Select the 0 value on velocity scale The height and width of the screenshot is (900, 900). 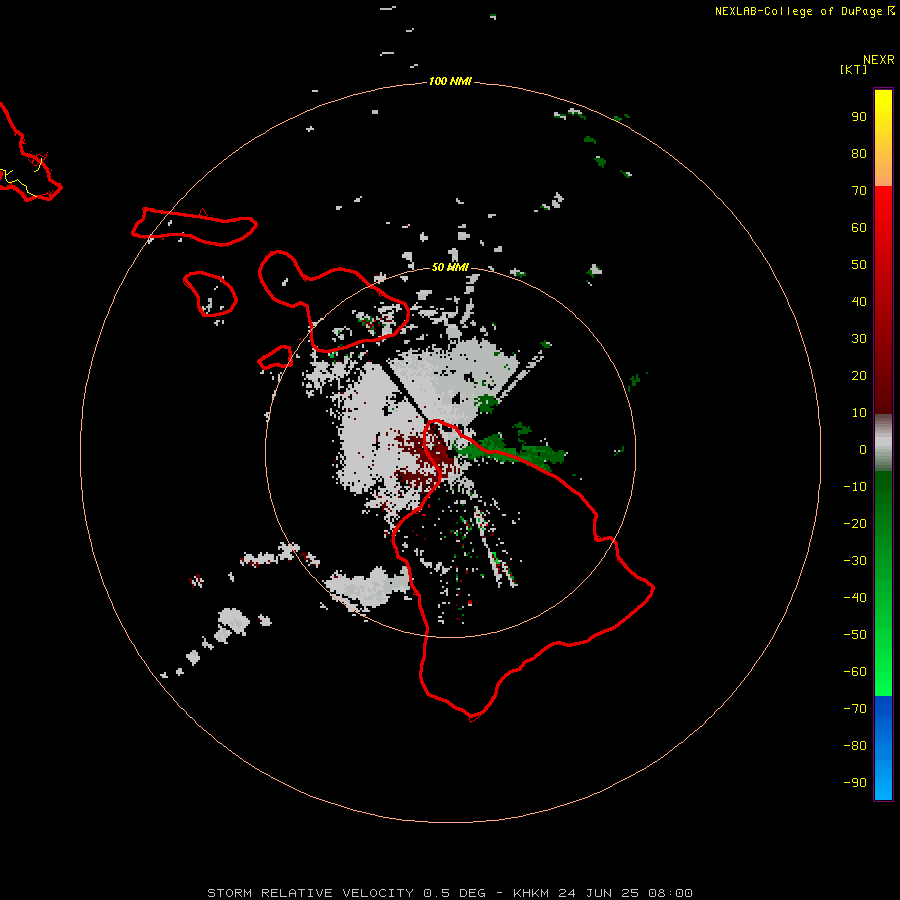click(863, 450)
